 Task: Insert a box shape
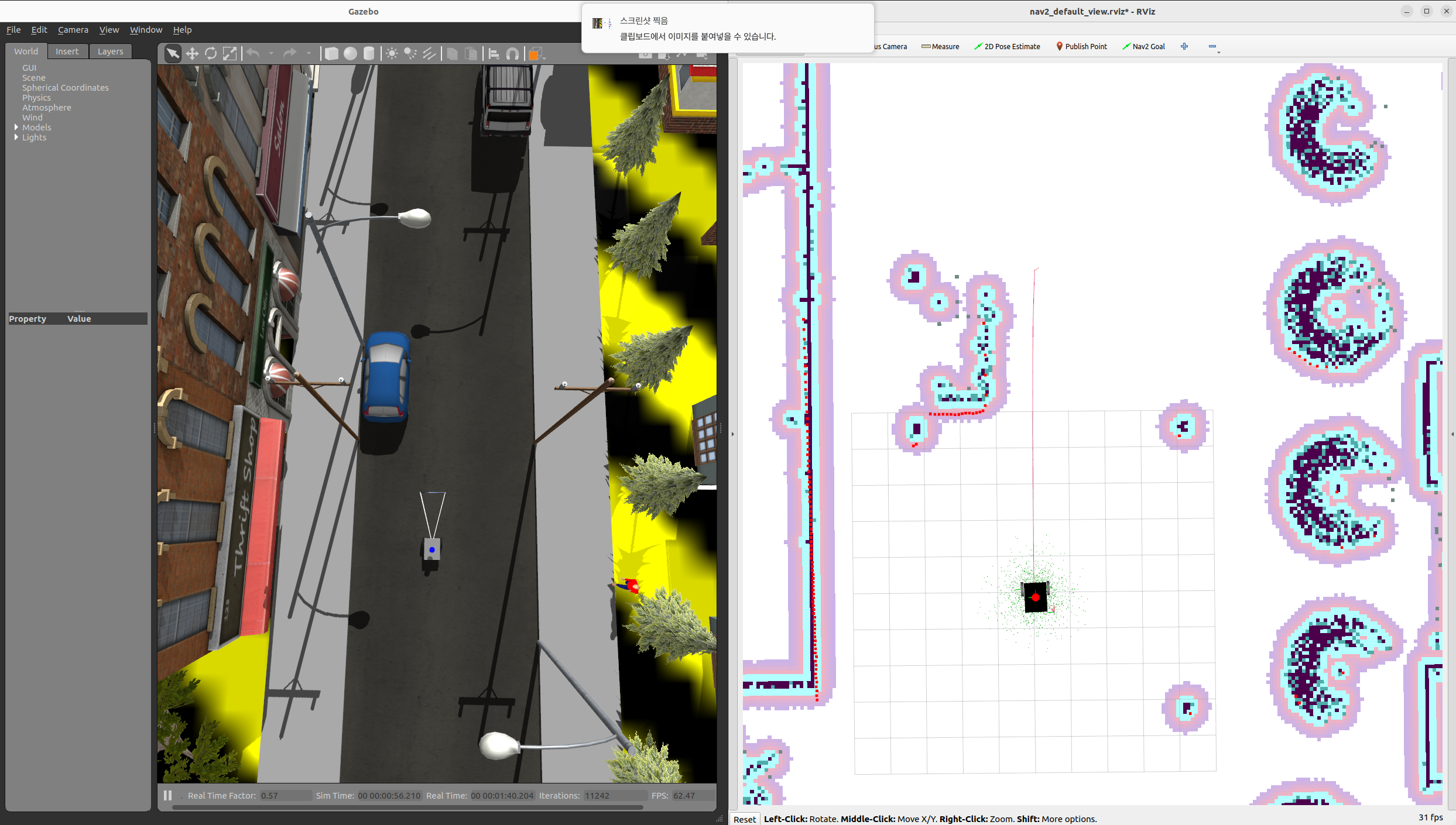(x=331, y=54)
